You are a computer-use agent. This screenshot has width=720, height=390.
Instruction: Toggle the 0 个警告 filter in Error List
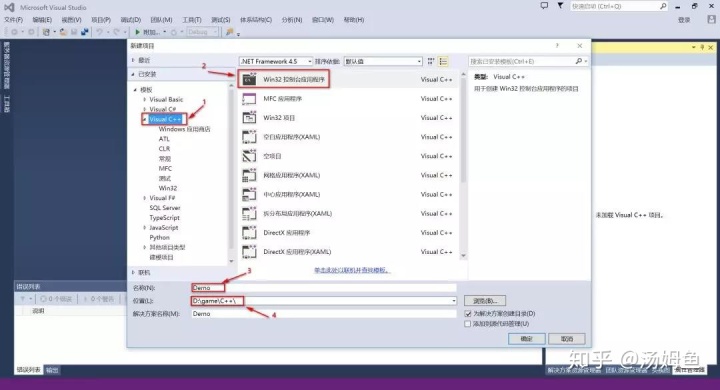click(x=98, y=299)
